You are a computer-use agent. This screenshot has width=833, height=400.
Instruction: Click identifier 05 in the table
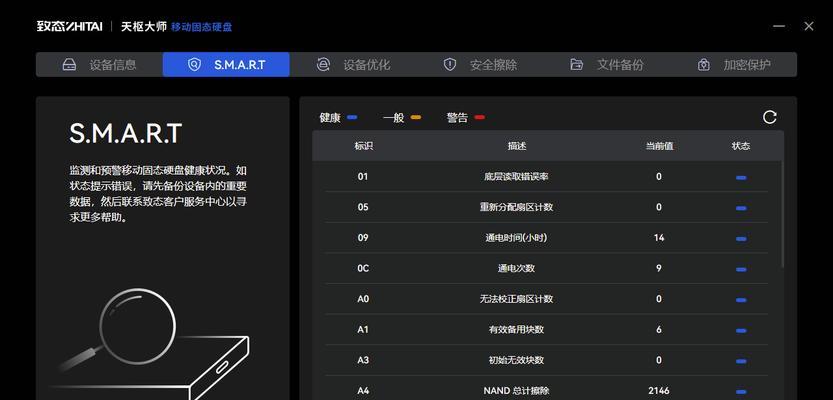[363, 207]
